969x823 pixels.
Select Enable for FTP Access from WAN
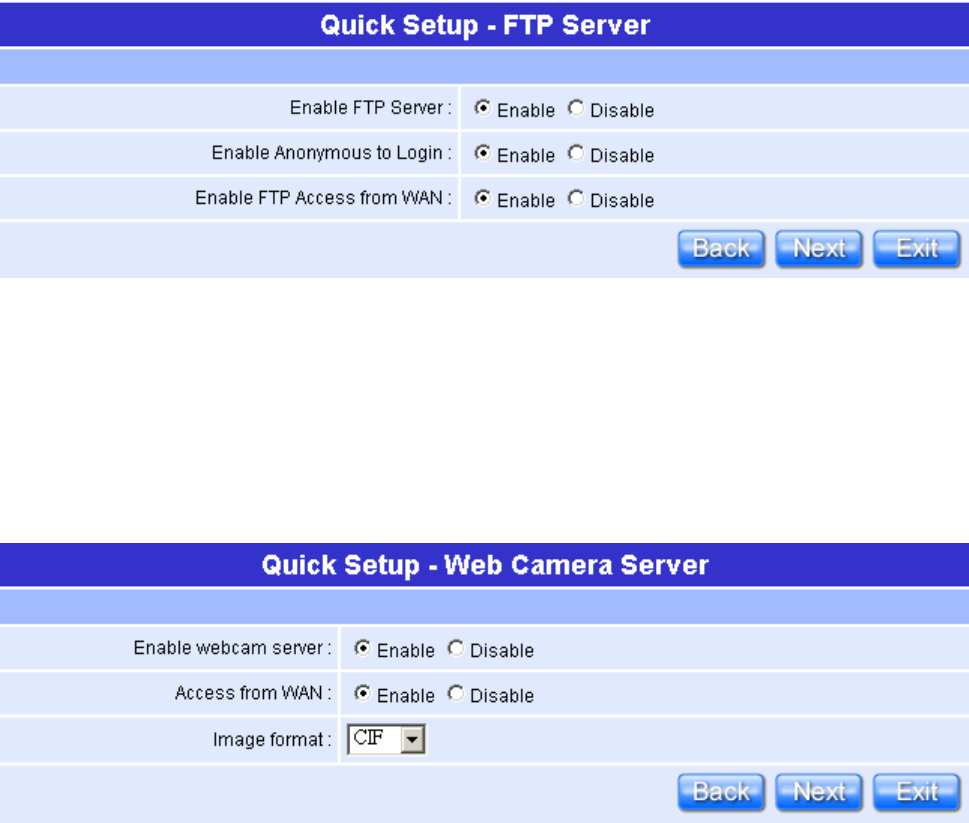coord(483,198)
